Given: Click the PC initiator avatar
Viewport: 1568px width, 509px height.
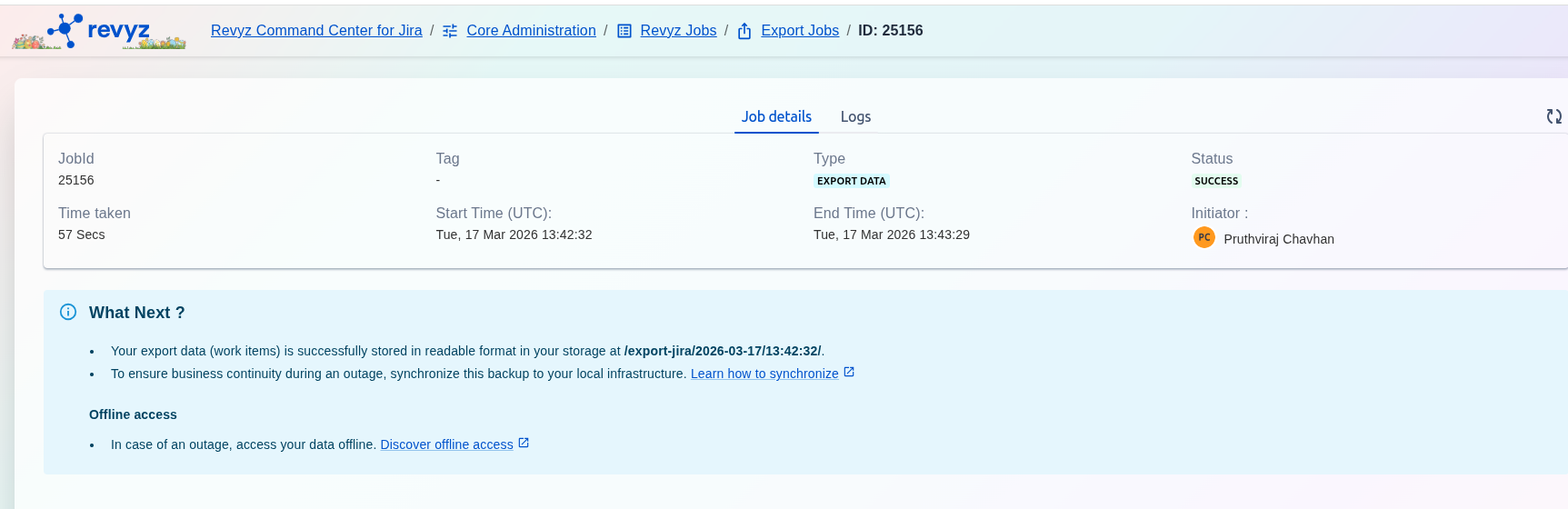Looking at the screenshot, I should click(1203, 237).
